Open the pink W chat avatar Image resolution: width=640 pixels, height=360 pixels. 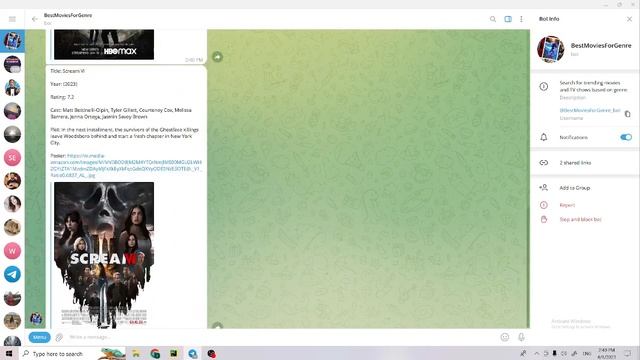[12, 251]
